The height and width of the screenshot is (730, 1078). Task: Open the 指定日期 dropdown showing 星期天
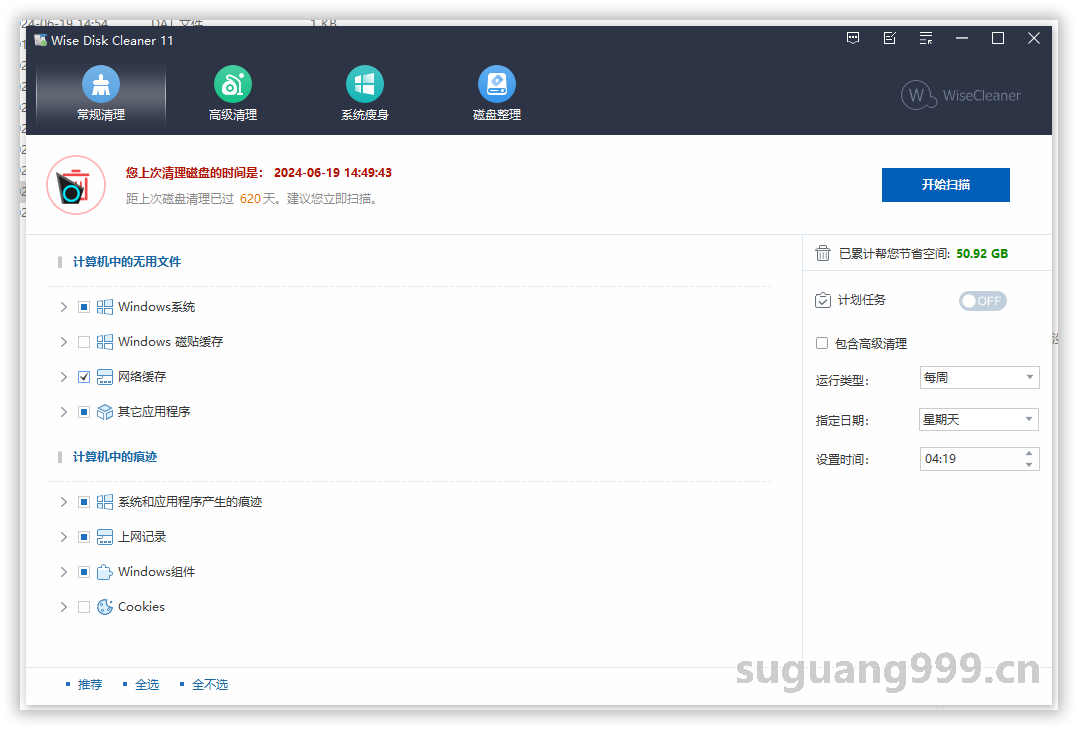pyautogui.click(x=978, y=420)
